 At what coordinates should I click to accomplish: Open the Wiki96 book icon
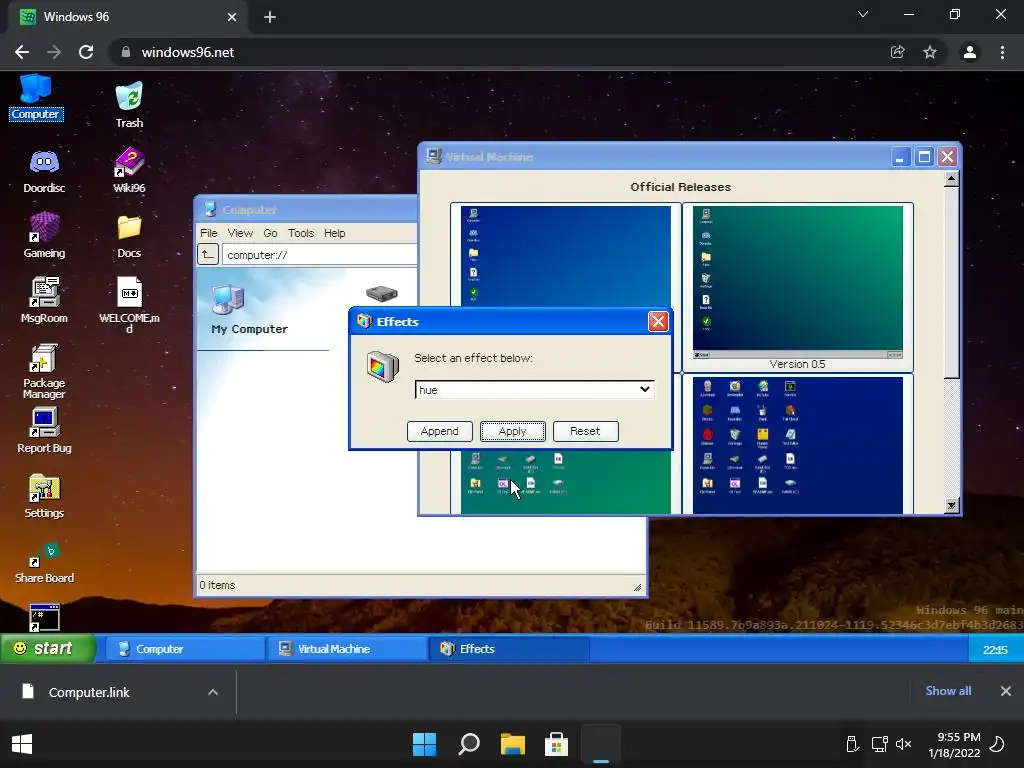[x=129, y=170]
